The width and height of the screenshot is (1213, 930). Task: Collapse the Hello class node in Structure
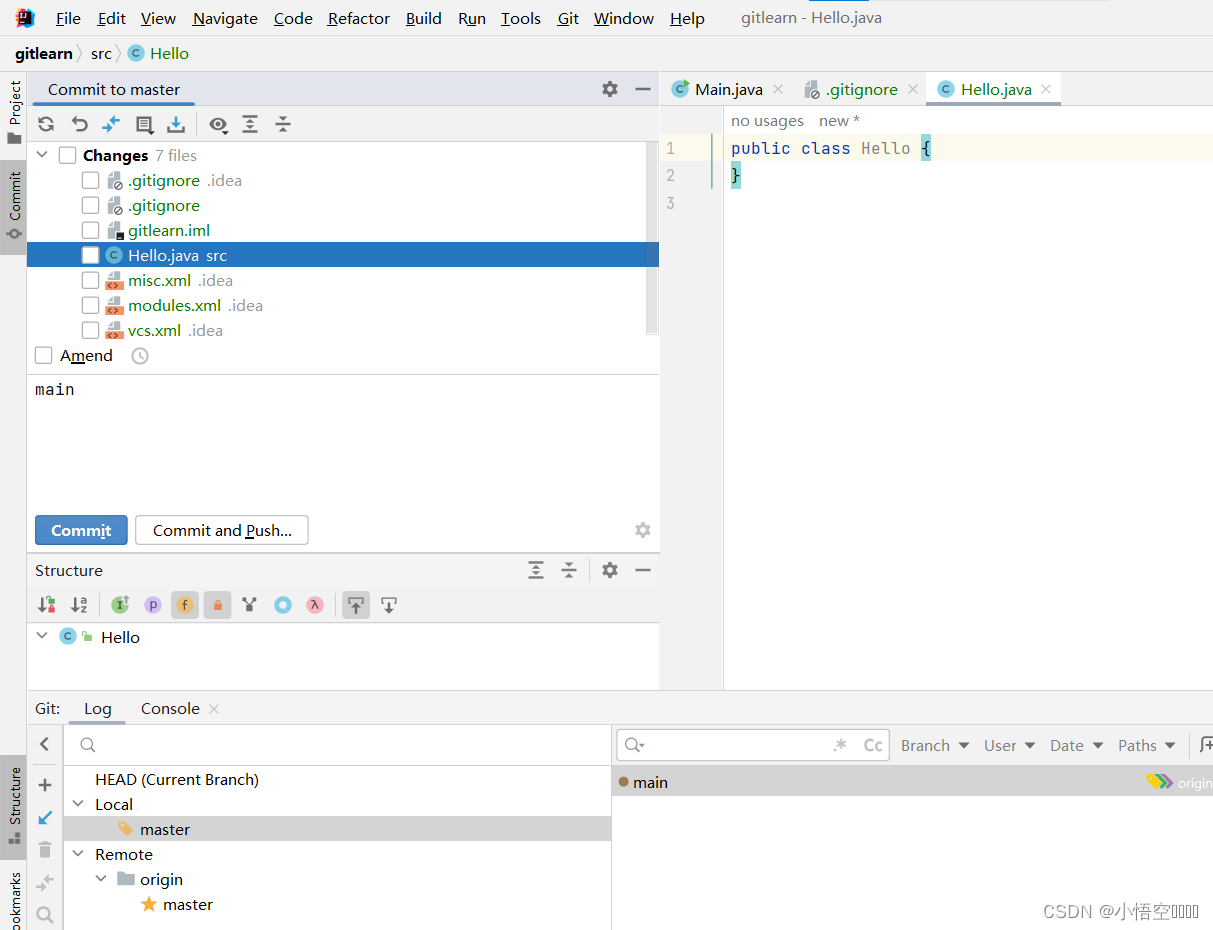42,636
